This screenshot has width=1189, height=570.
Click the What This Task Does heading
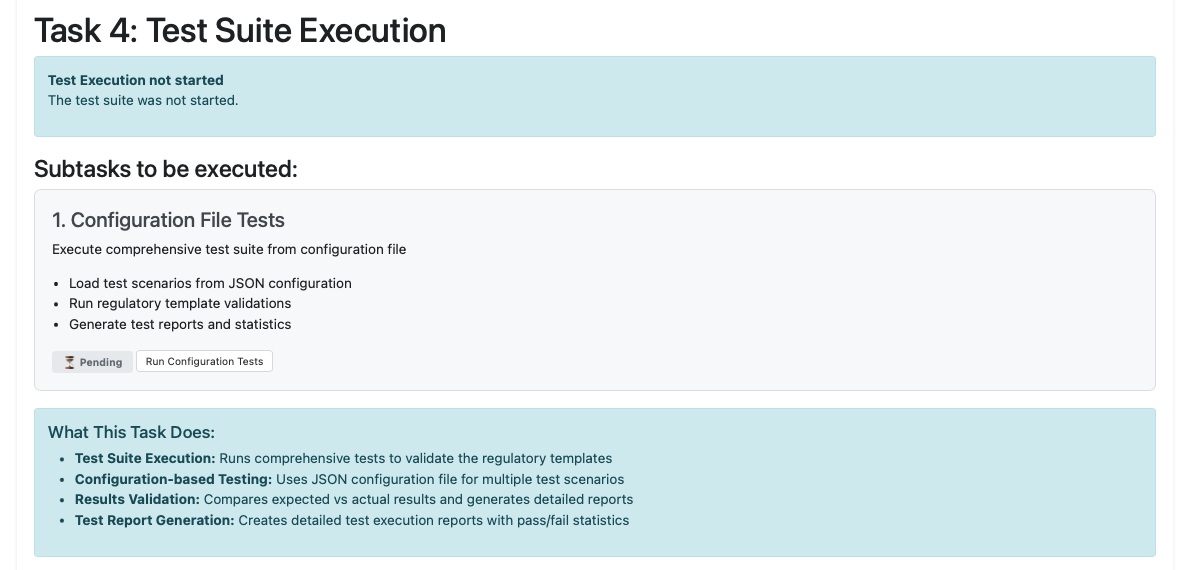pyautogui.click(x=132, y=432)
